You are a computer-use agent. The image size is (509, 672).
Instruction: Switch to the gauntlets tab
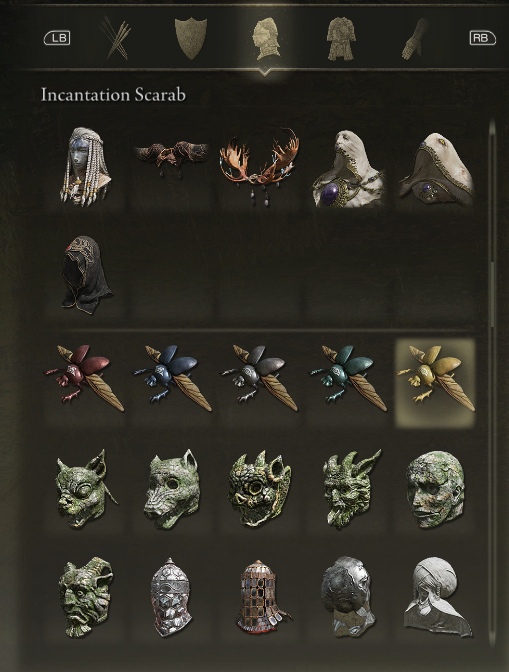tap(416, 39)
